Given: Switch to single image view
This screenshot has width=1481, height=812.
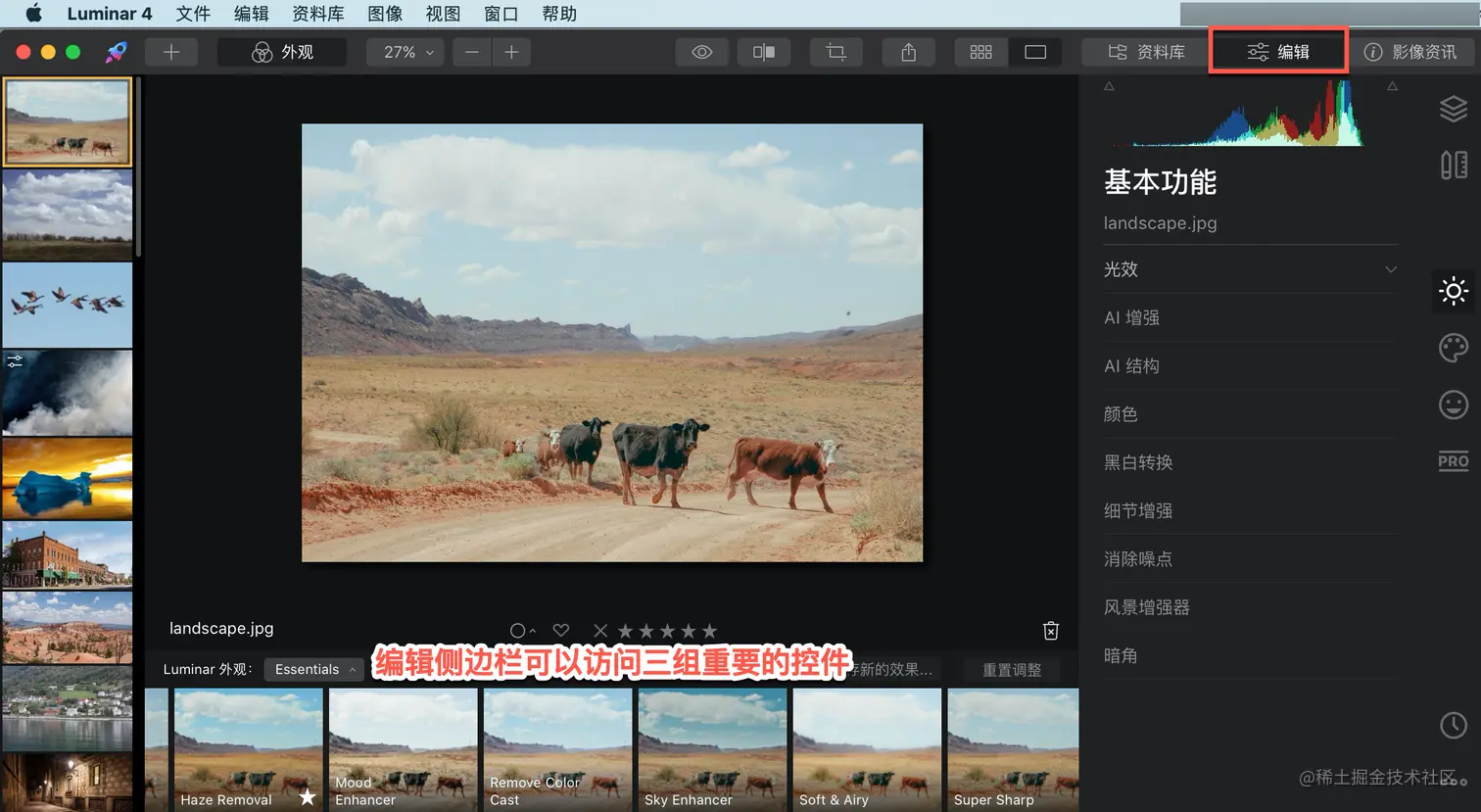Looking at the screenshot, I should coord(1035,52).
